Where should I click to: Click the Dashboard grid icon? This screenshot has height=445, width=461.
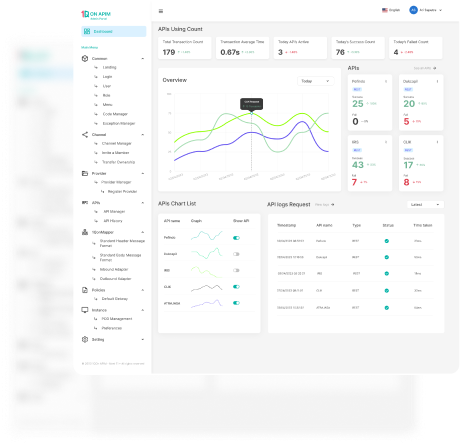pyautogui.click(x=87, y=31)
